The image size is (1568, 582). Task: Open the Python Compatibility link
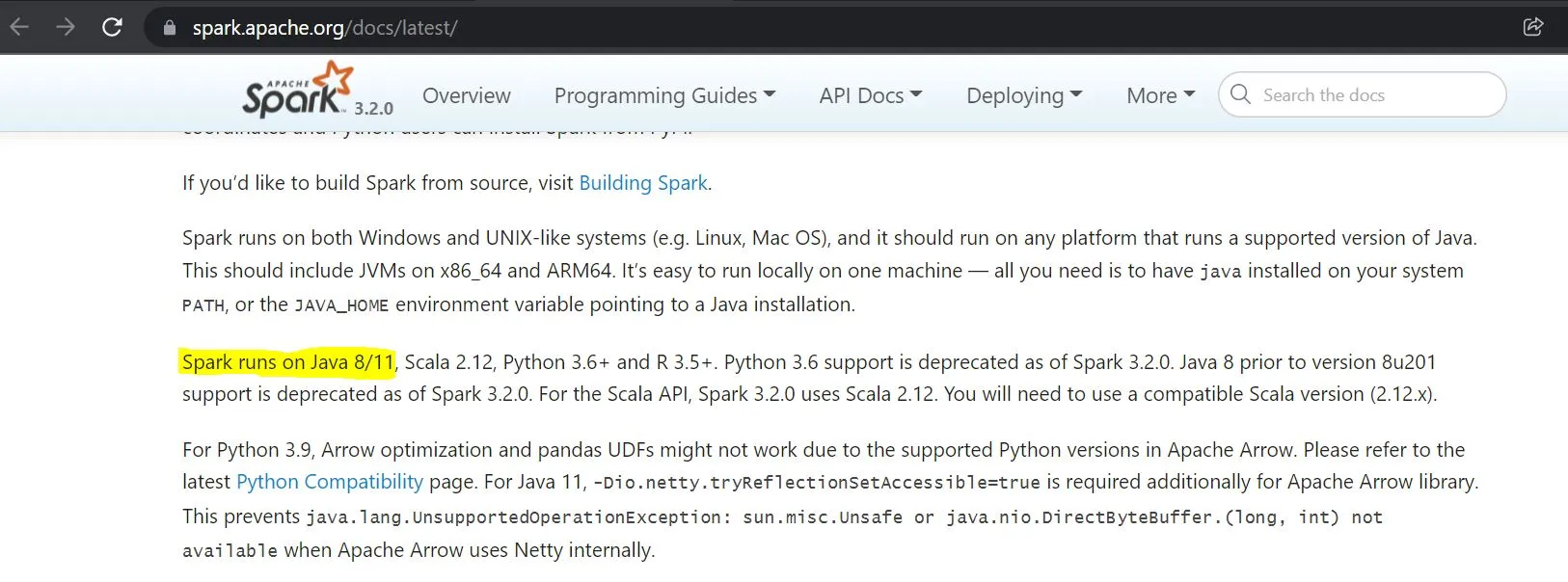[x=330, y=482]
